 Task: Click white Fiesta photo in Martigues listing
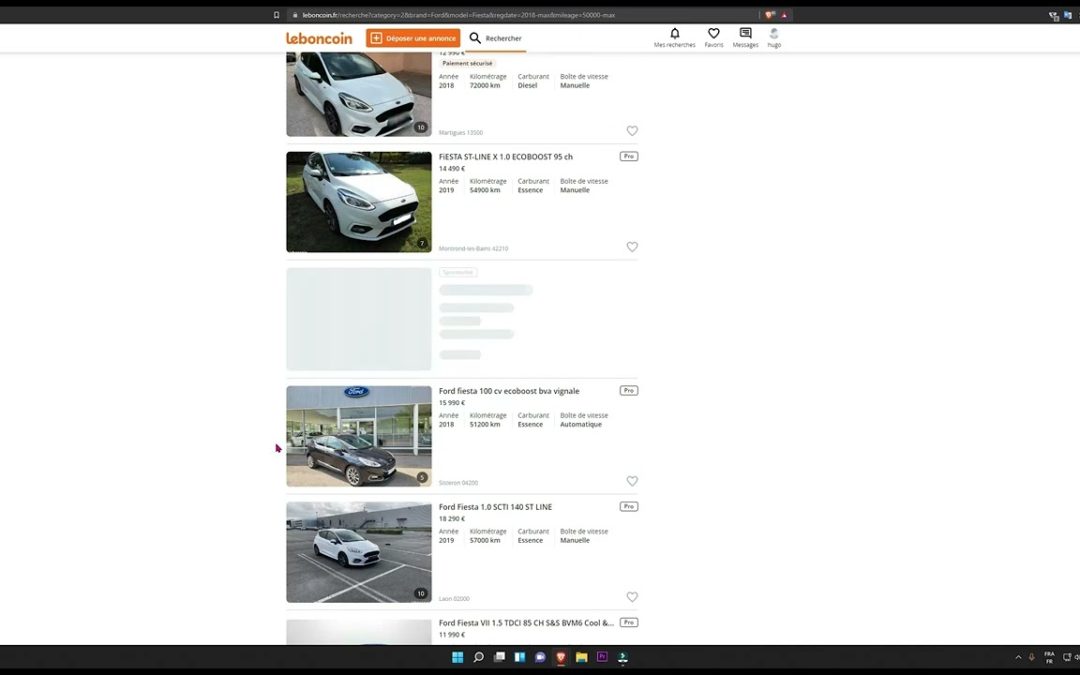click(359, 94)
